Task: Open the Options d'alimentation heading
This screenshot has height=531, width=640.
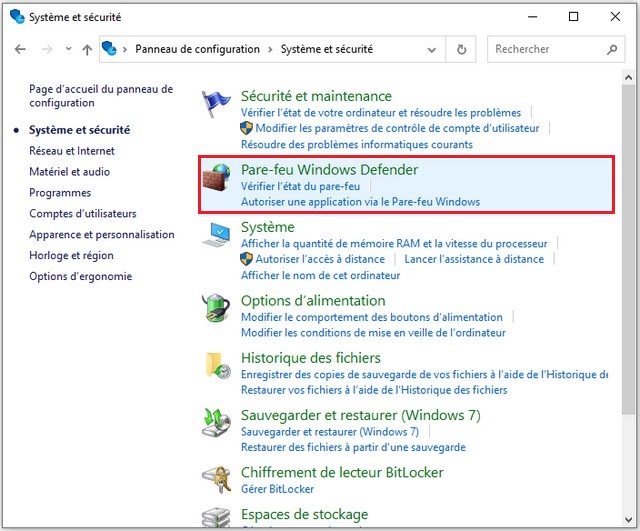Action: click(x=313, y=301)
